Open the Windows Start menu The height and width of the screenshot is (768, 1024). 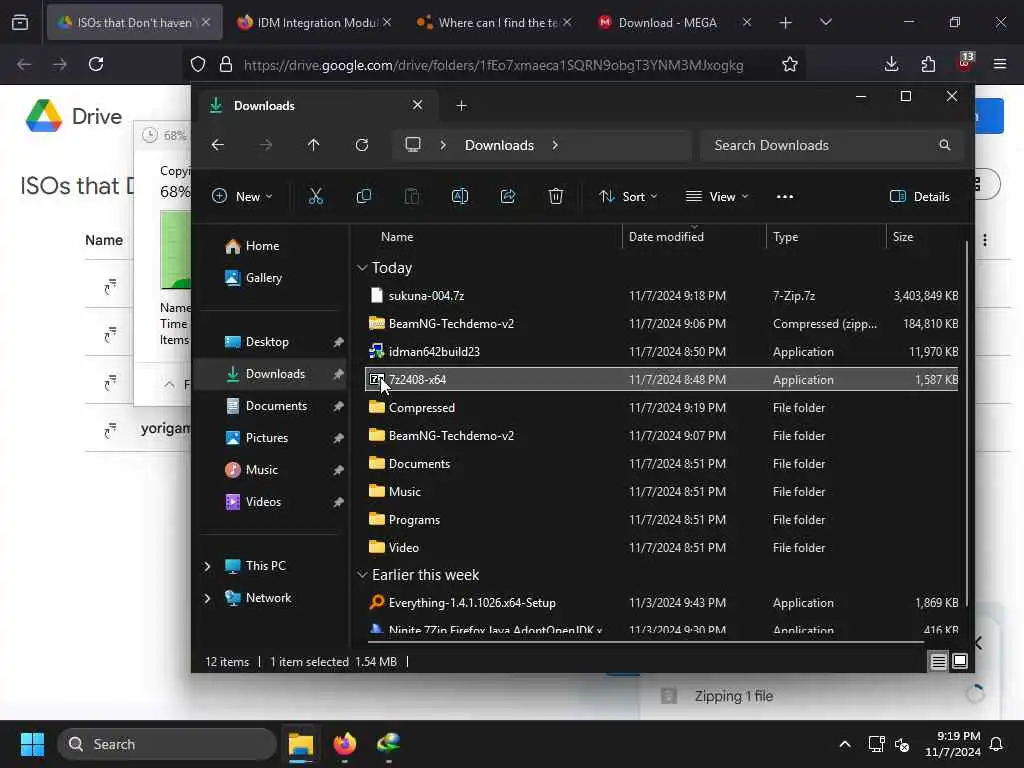click(32, 744)
